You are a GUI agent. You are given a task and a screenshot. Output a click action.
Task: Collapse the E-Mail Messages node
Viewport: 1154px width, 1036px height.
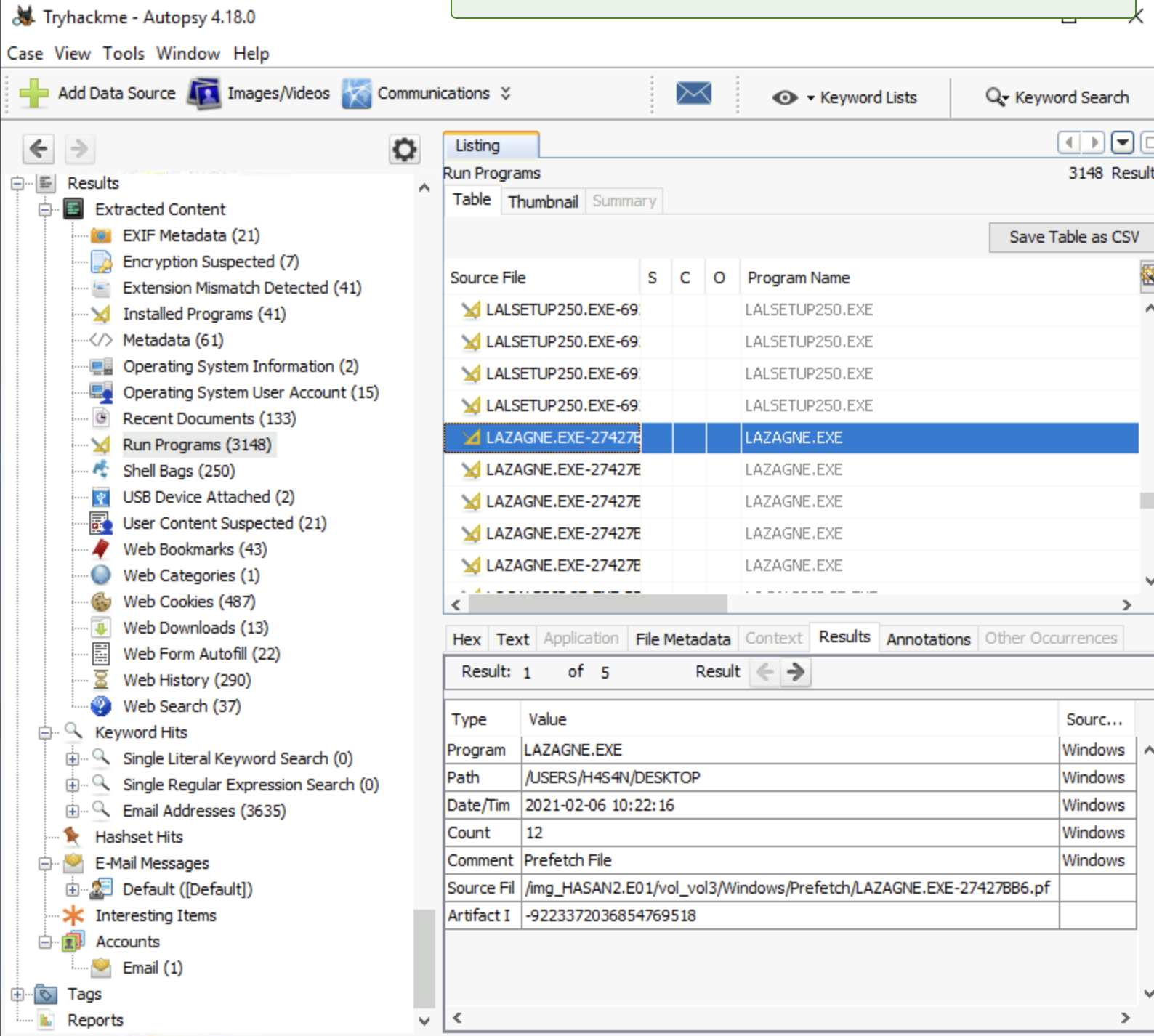click(x=45, y=864)
